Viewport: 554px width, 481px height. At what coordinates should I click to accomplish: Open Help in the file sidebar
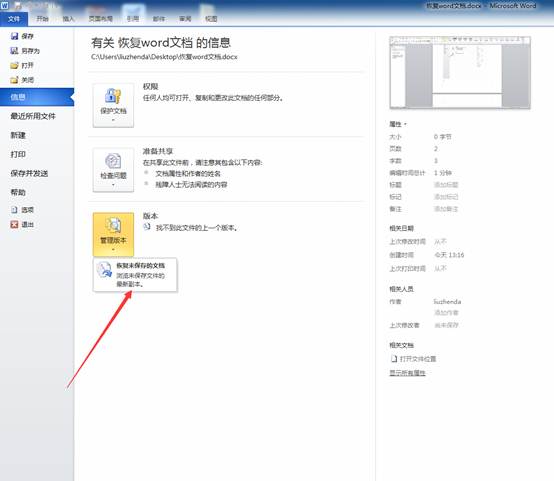(18, 193)
